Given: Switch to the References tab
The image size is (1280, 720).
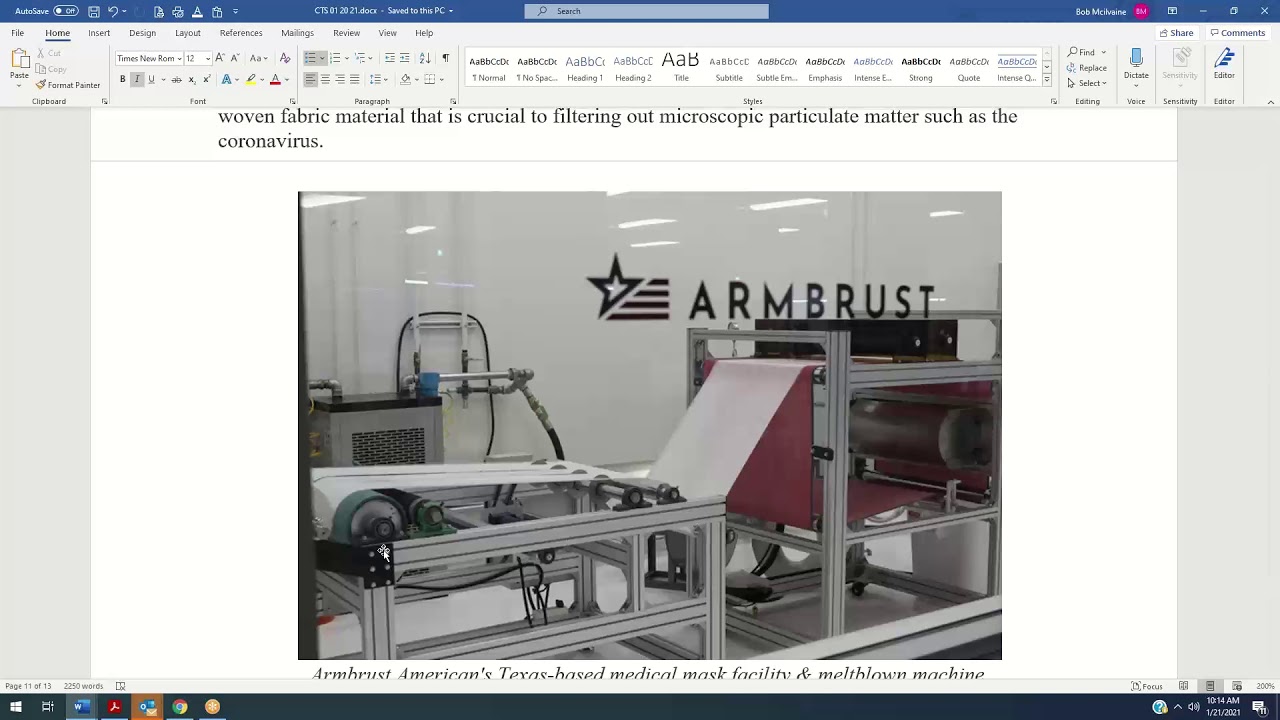Looking at the screenshot, I should point(241,33).
